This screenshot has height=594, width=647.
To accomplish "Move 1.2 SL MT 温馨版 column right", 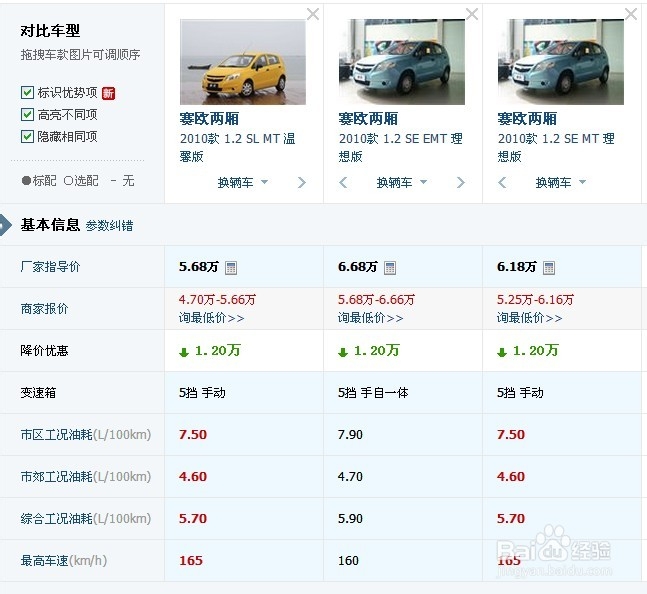I will pos(302,182).
